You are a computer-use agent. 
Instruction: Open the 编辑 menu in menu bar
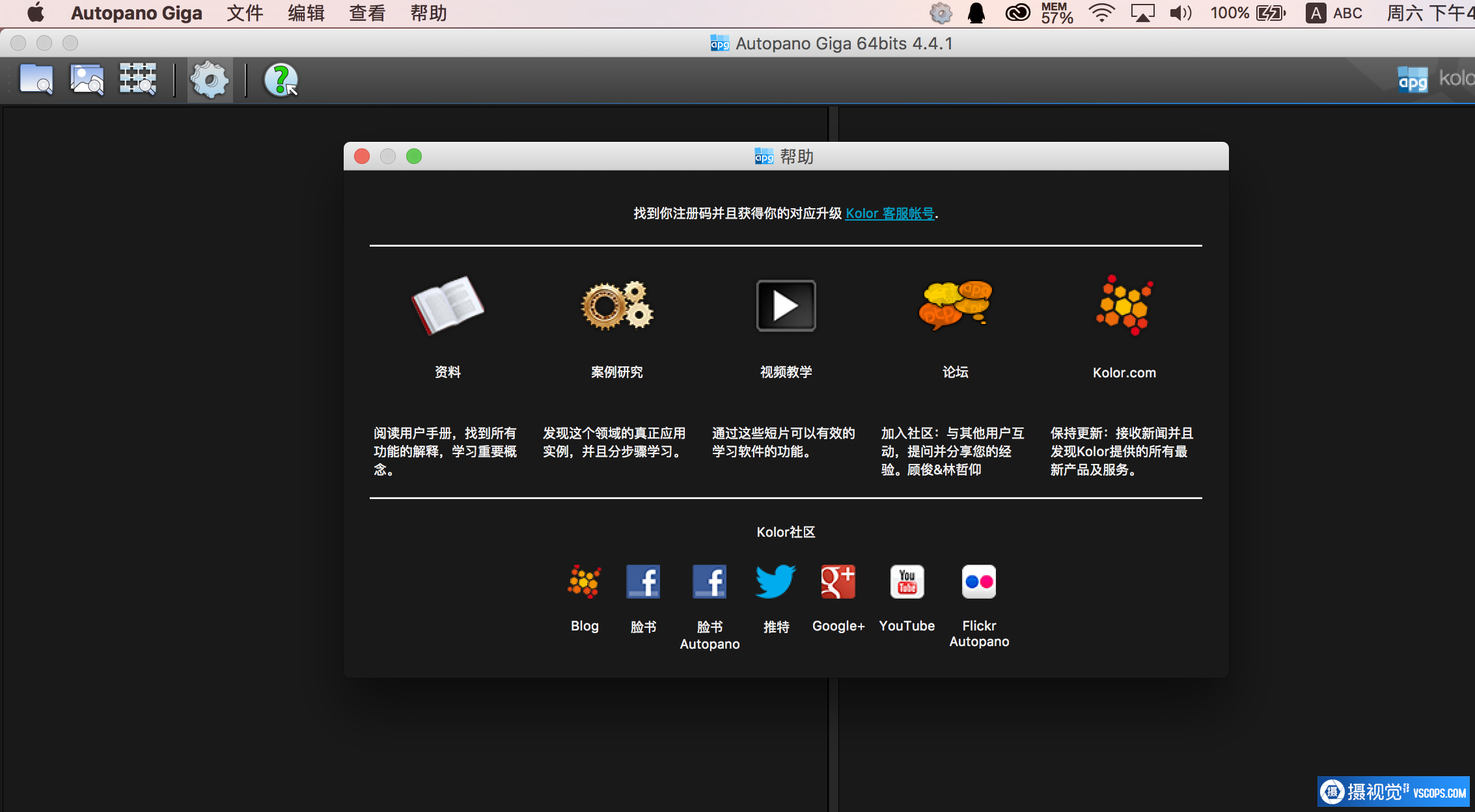click(x=306, y=13)
